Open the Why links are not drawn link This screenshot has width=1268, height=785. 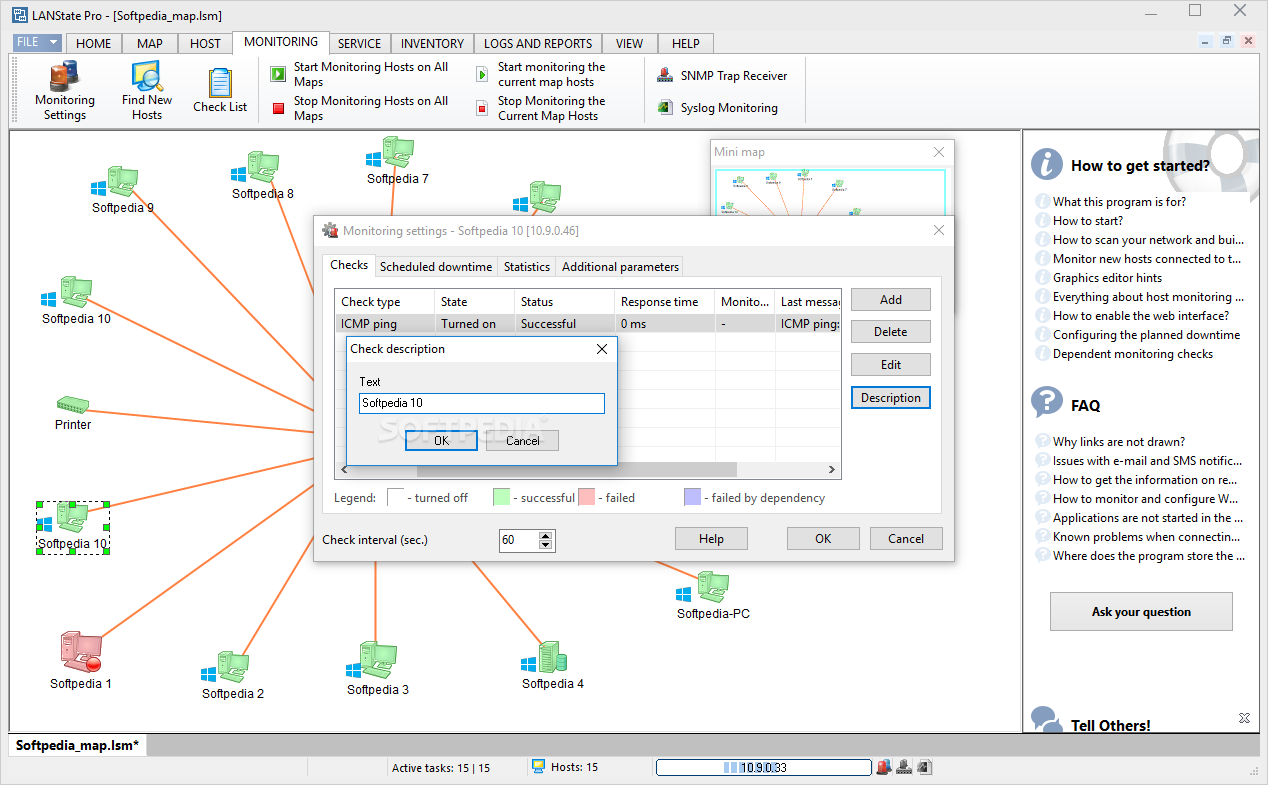1118,441
